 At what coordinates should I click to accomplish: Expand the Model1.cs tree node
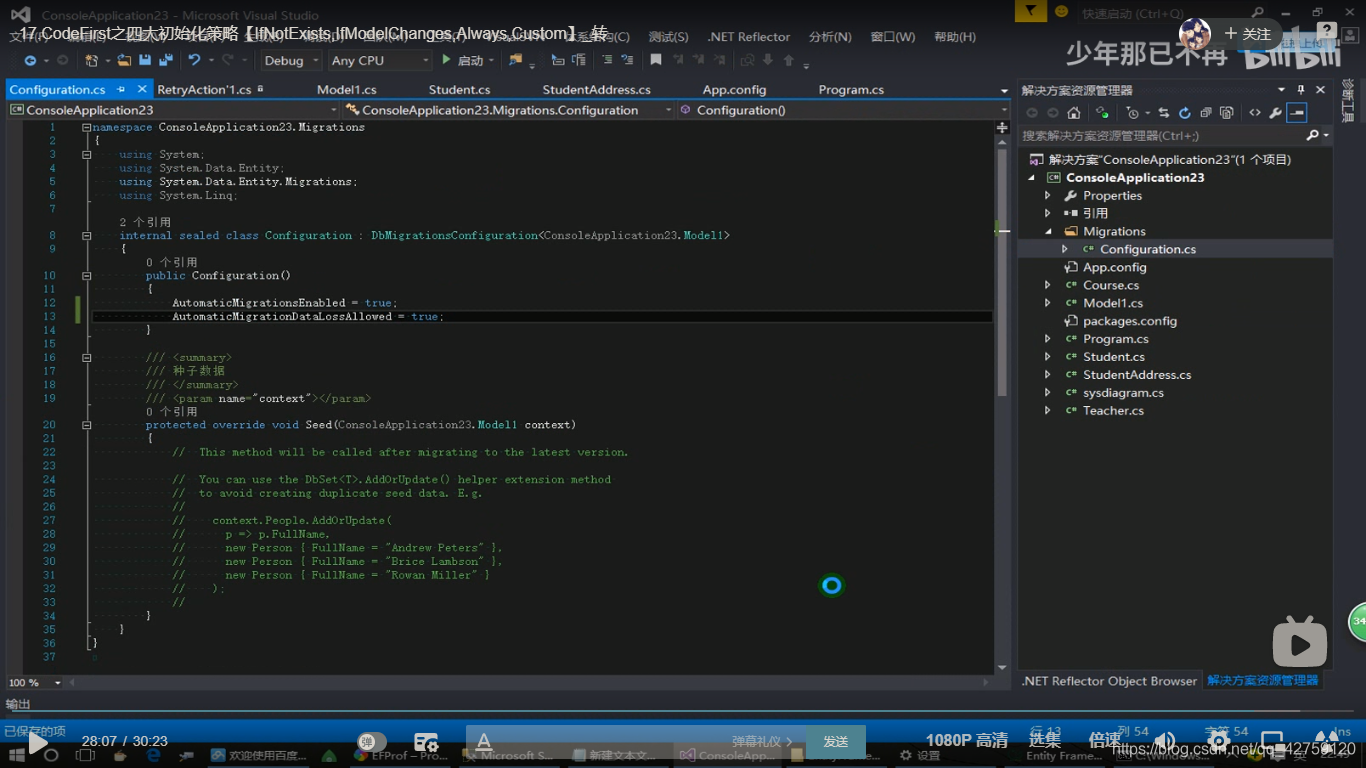(1048, 303)
